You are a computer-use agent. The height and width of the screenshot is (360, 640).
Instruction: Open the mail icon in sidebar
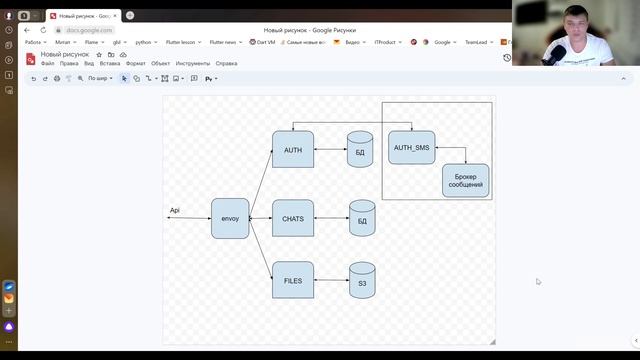pyautogui.click(x=9, y=299)
